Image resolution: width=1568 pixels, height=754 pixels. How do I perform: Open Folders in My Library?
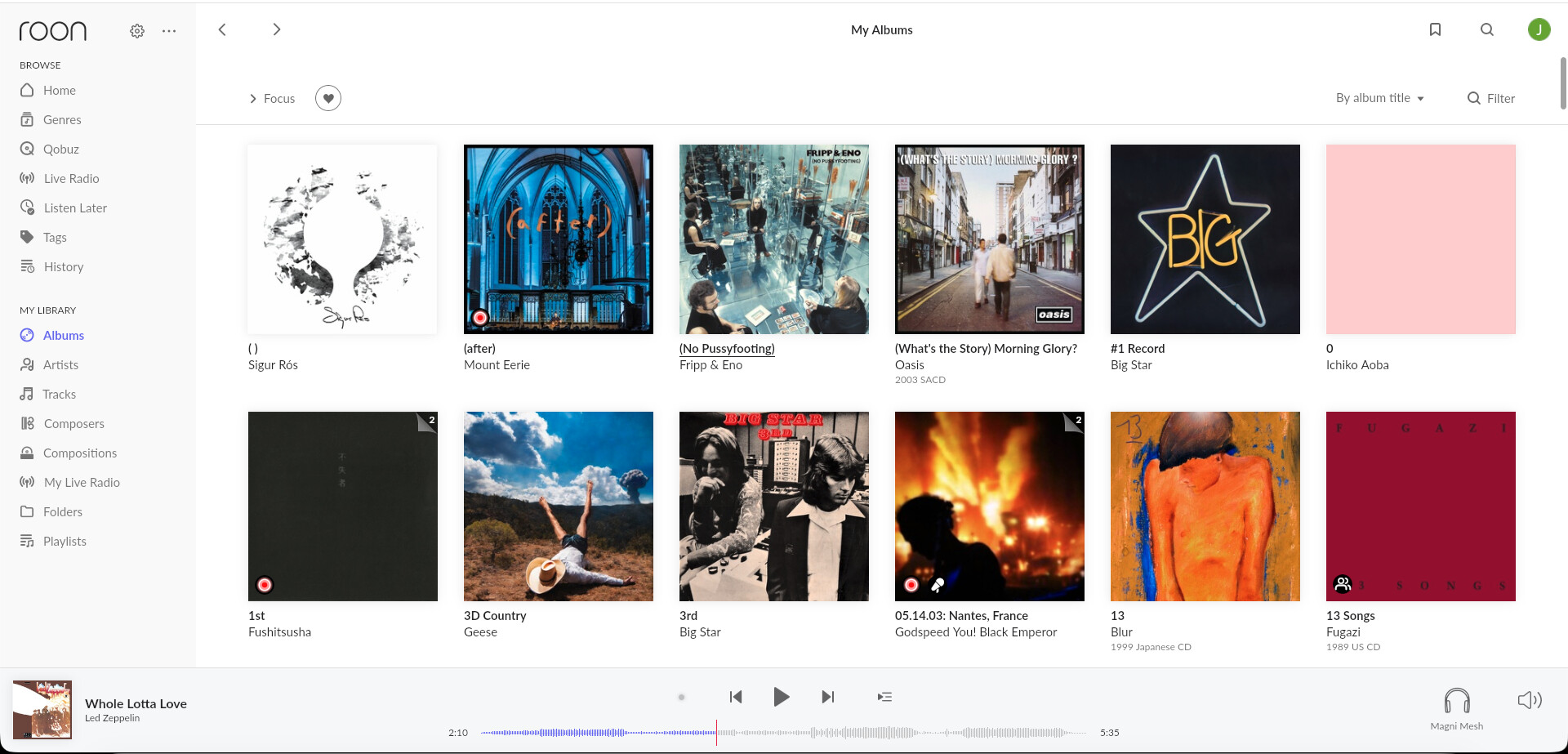[51, 511]
